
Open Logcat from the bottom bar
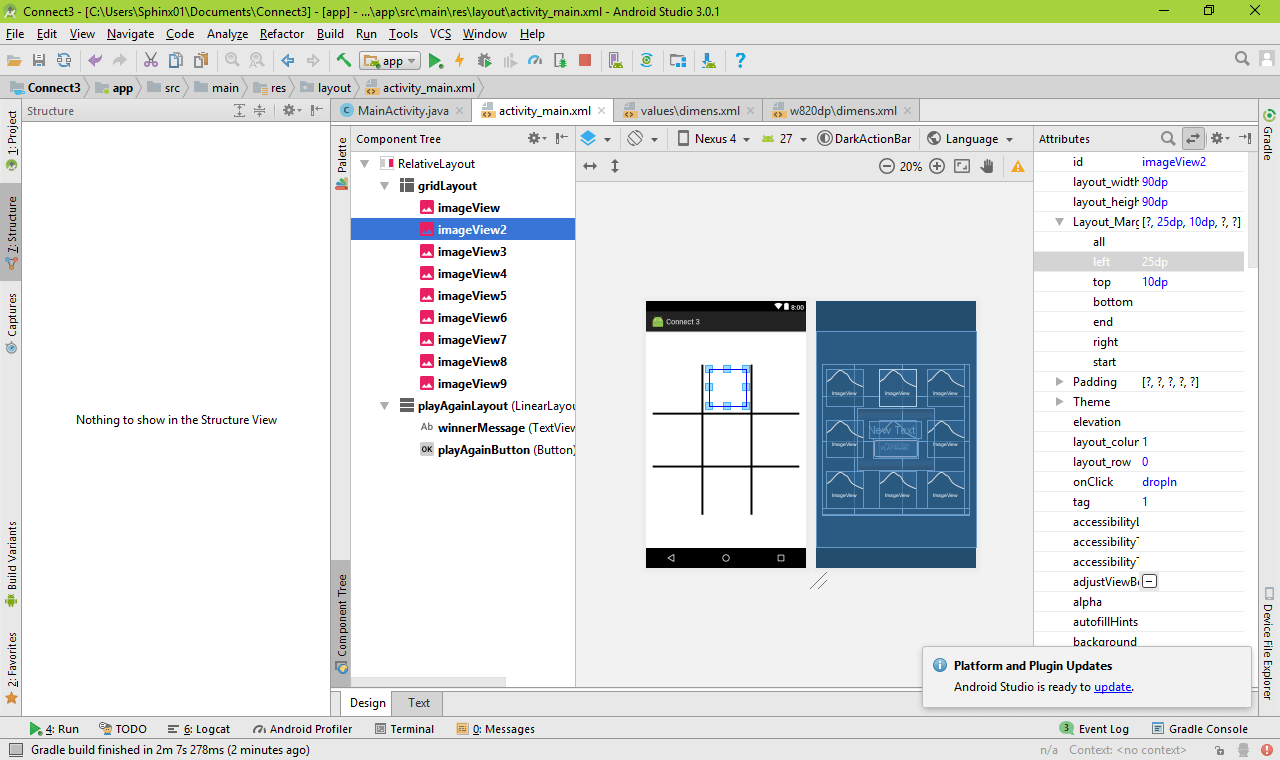(205, 729)
